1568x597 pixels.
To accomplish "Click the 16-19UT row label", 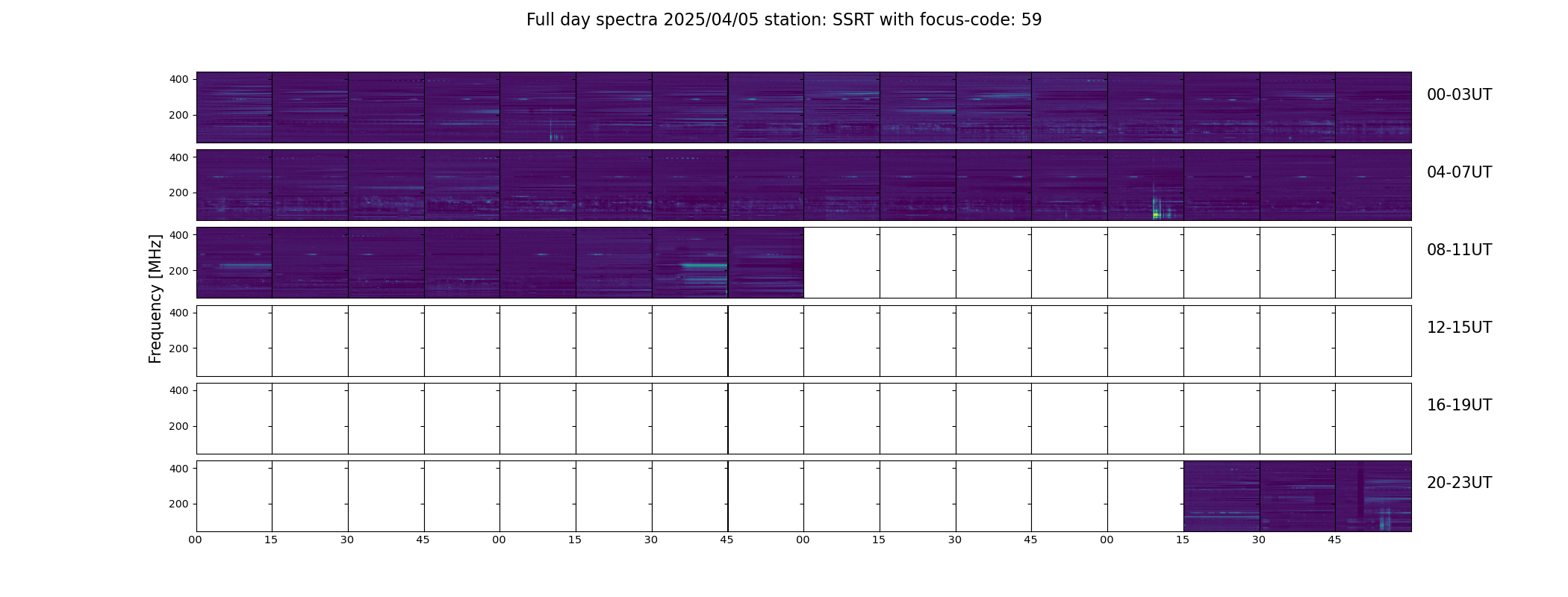I will pos(1459,405).
